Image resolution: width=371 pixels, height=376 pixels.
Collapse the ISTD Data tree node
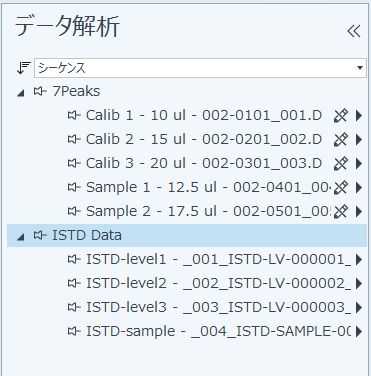click(21, 237)
